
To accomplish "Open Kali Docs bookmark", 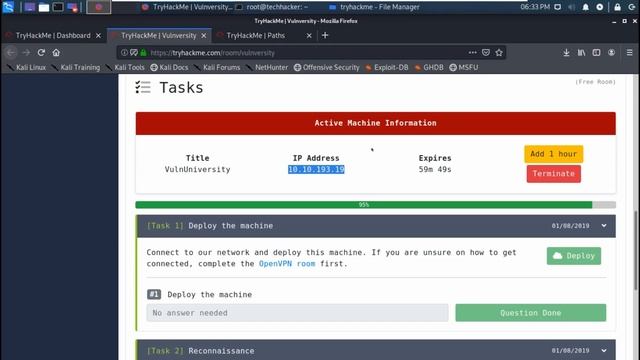I will click(x=169, y=67).
